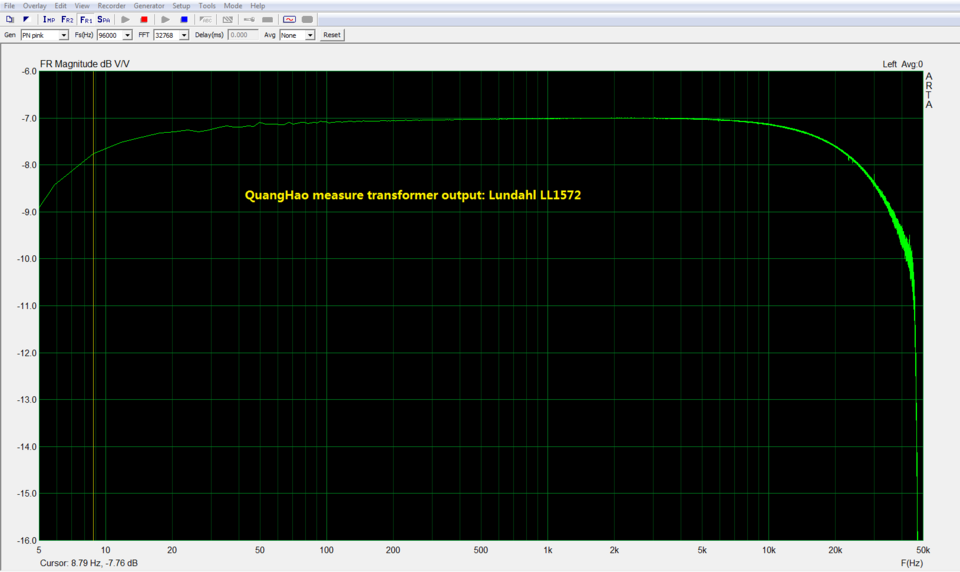Screen dimensions: 960x572
Task: Click the gray rectangle icon beside key icon
Action: (268, 20)
